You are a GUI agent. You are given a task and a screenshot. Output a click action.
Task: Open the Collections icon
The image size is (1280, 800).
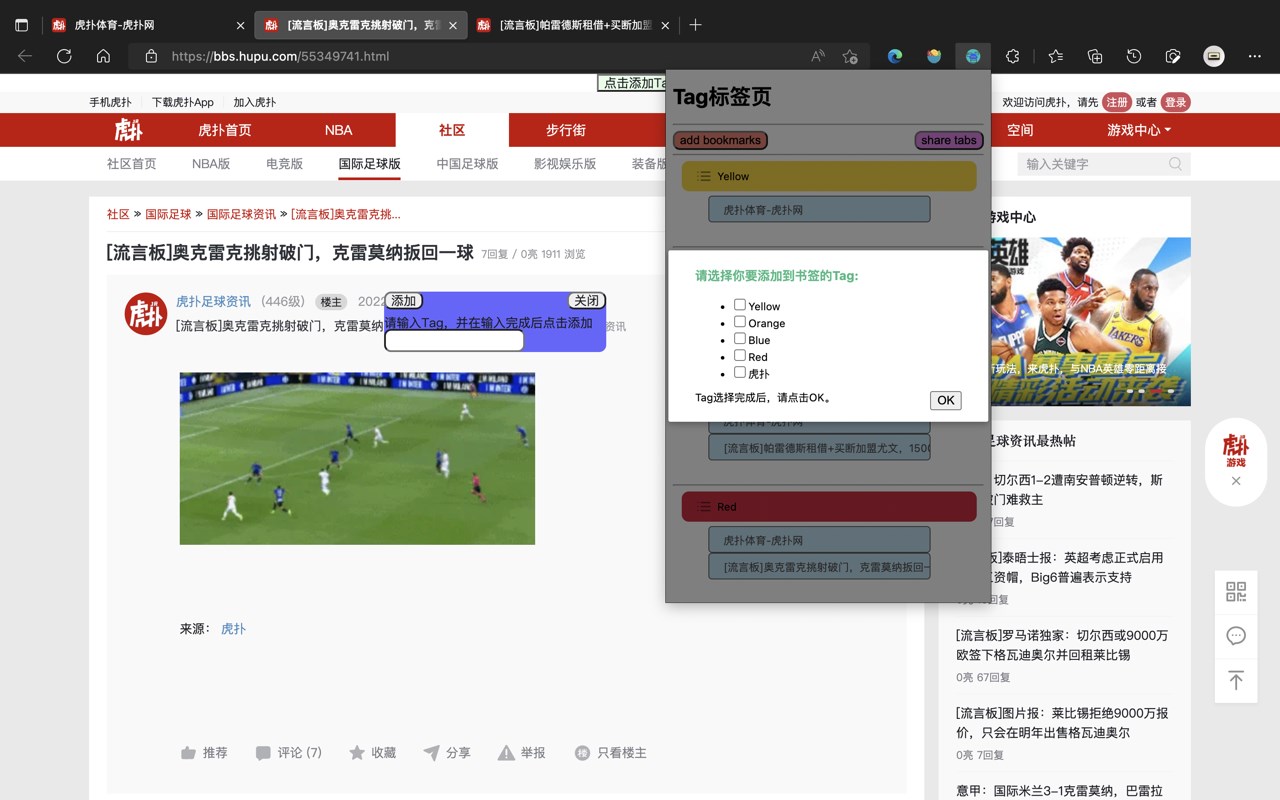(1095, 56)
